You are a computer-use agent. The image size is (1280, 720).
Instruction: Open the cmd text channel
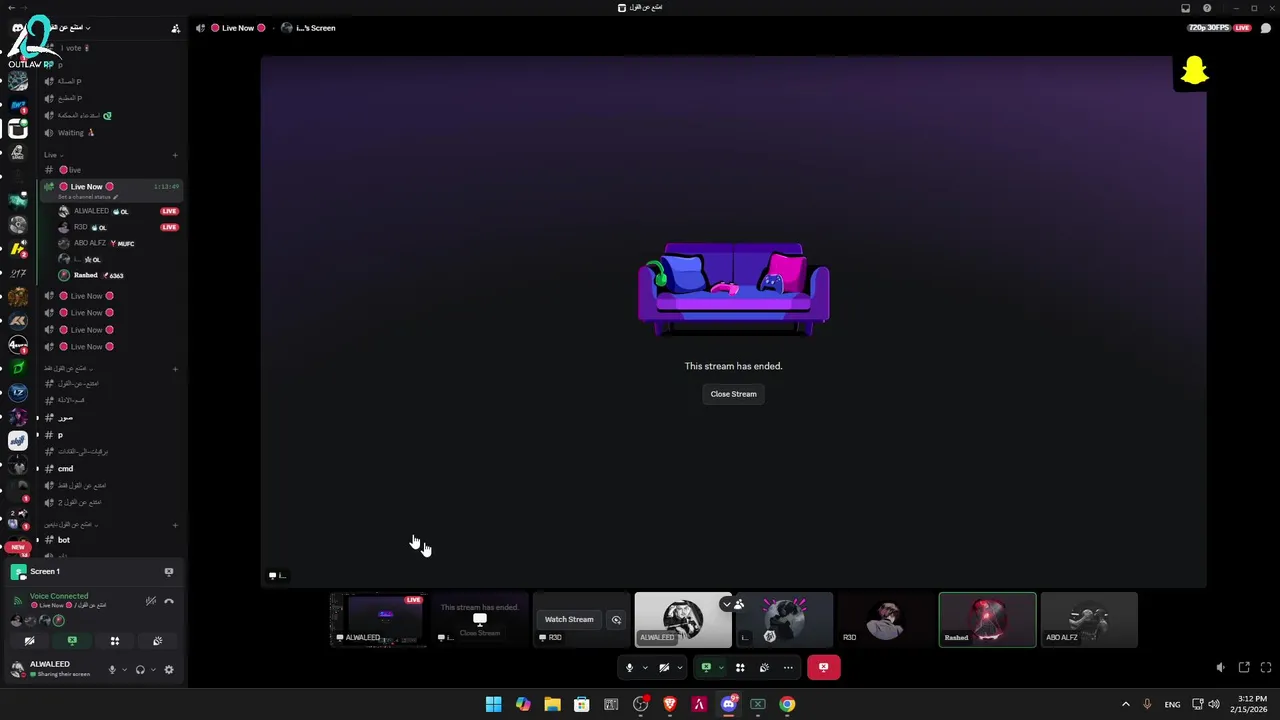pos(110,468)
